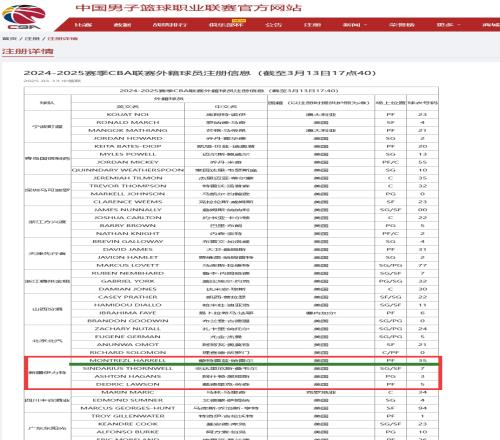Select the DAMIAN JONES name cell
The width and height of the screenshot is (500, 440).
point(128,289)
